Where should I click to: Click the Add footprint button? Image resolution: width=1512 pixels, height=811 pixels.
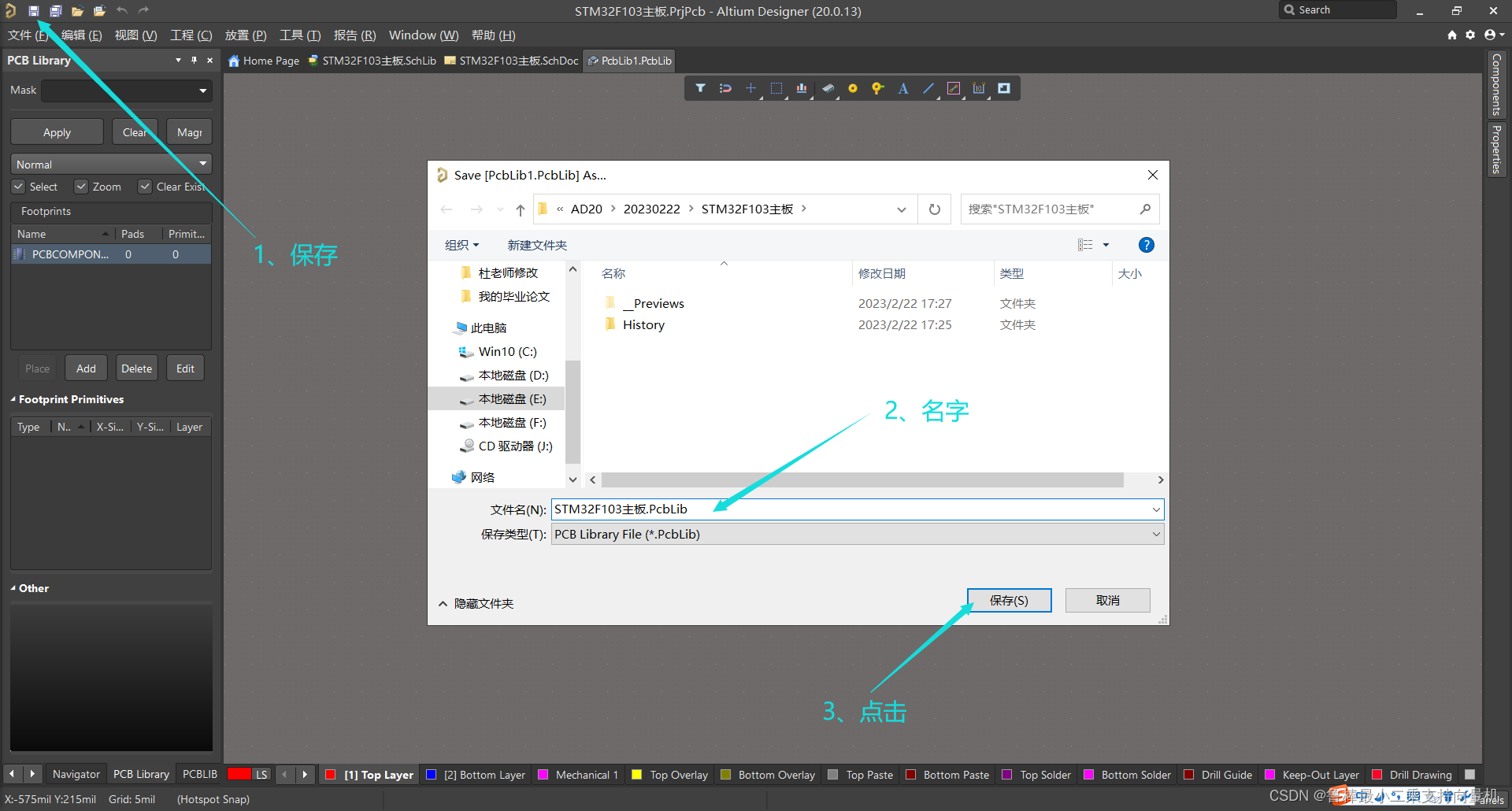point(86,368)
